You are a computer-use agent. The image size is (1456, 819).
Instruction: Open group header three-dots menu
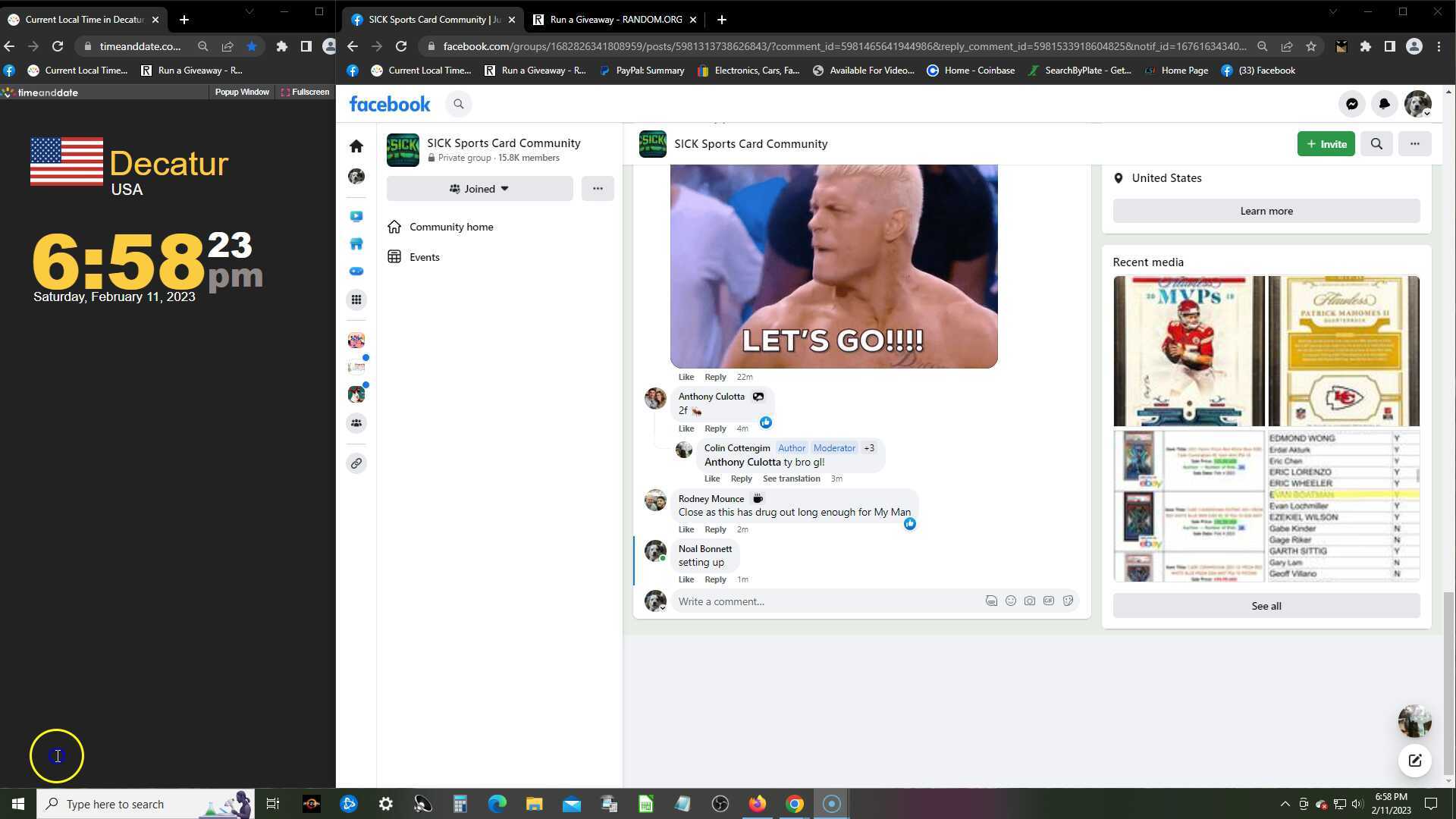coord(1414,144)
